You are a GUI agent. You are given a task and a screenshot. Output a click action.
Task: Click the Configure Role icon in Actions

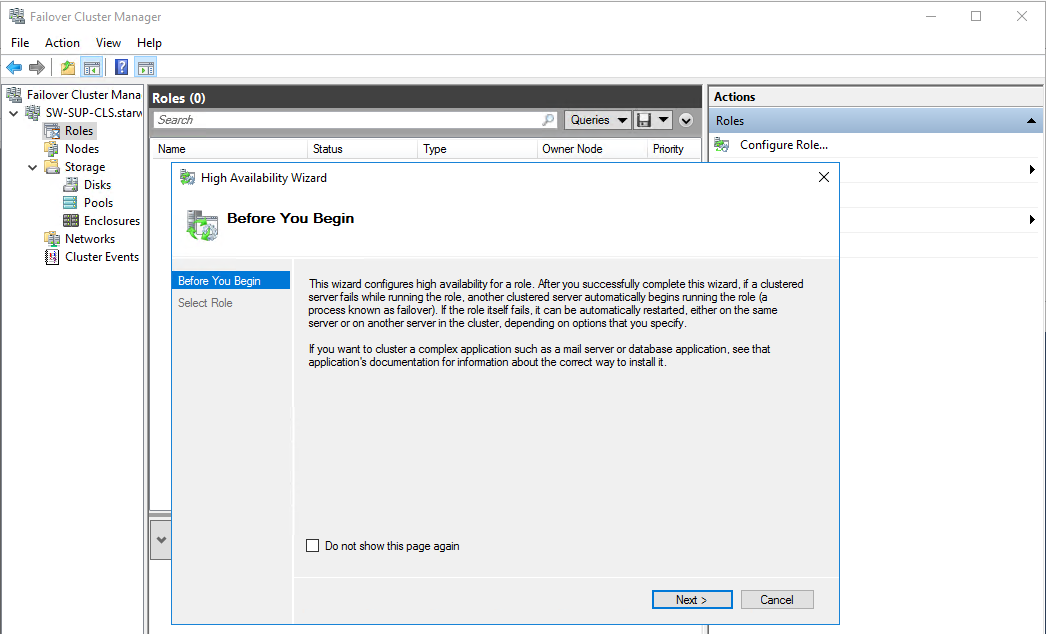(722, 144)
